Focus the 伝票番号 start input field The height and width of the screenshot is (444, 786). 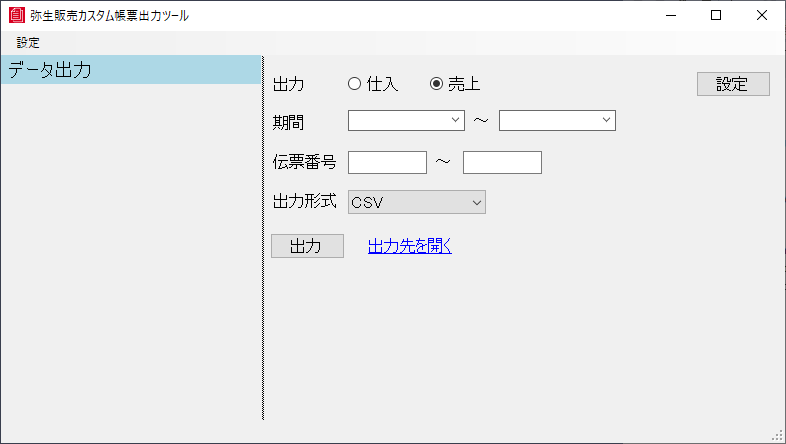click(387, 162)
